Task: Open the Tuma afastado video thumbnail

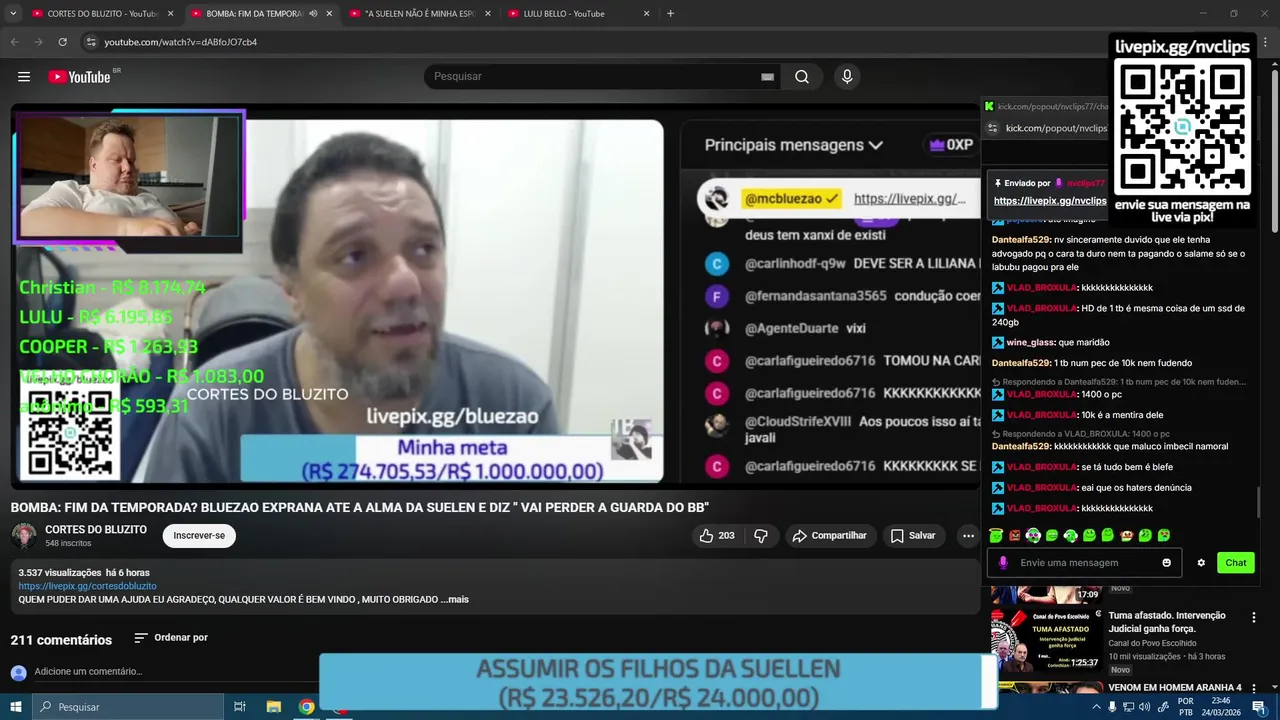Action: click(x=1046, y=640)
